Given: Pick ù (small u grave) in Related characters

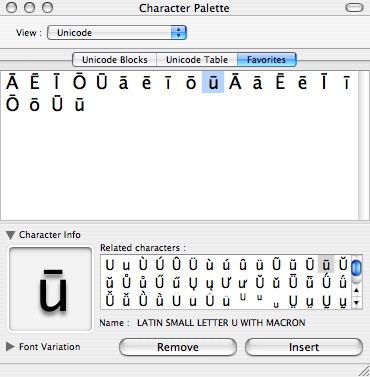Looking at the screenshot, I should coord(210,265).
